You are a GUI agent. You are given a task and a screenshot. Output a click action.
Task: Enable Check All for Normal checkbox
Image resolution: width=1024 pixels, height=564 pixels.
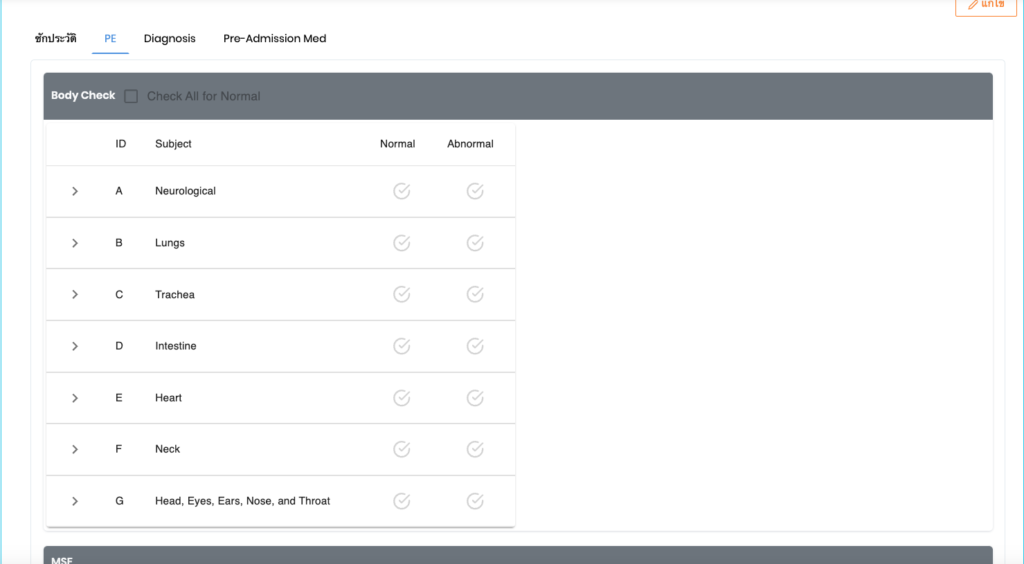pyautogui.click(x=131, y=97)
